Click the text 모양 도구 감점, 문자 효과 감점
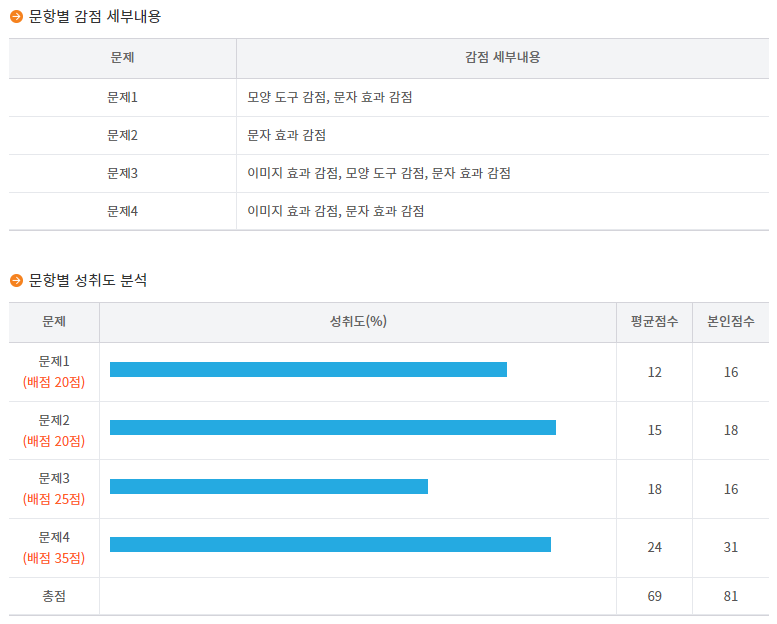 (x=330, y=97)
